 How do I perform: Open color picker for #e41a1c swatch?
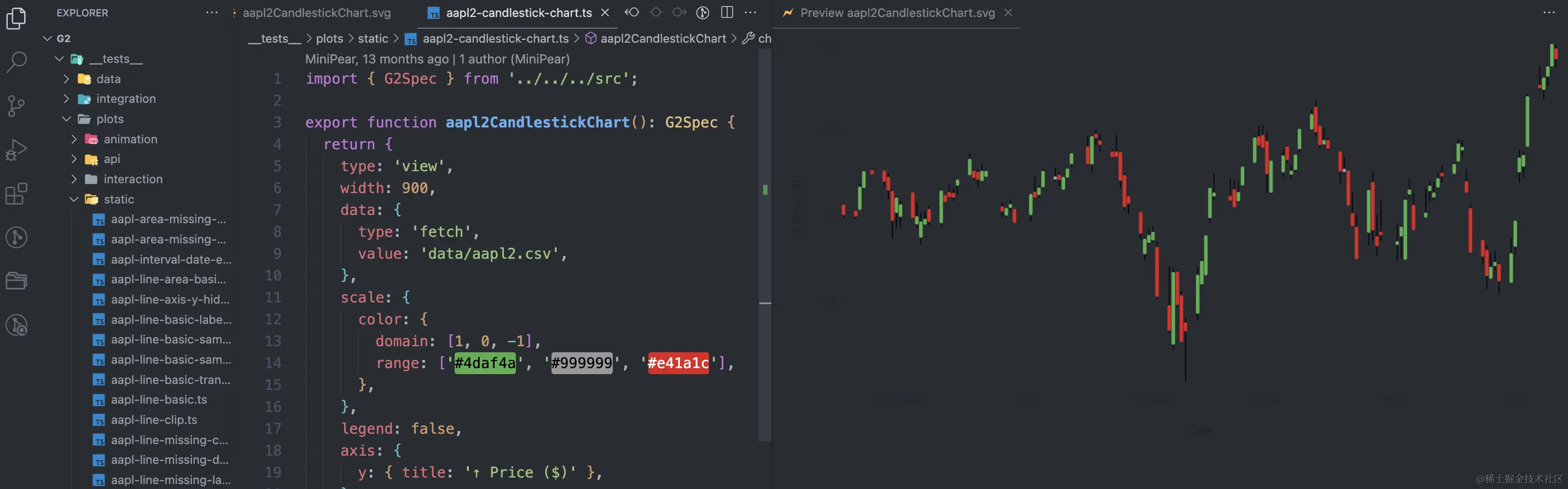678,363
